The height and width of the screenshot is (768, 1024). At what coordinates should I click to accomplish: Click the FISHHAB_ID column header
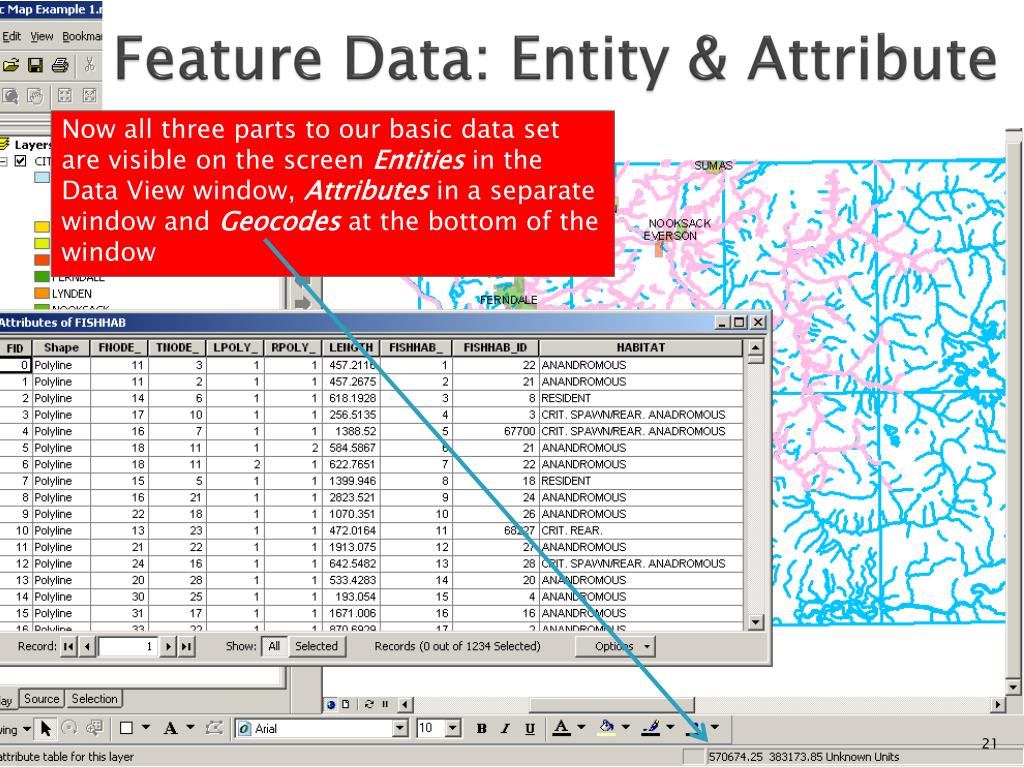point(495,347)
